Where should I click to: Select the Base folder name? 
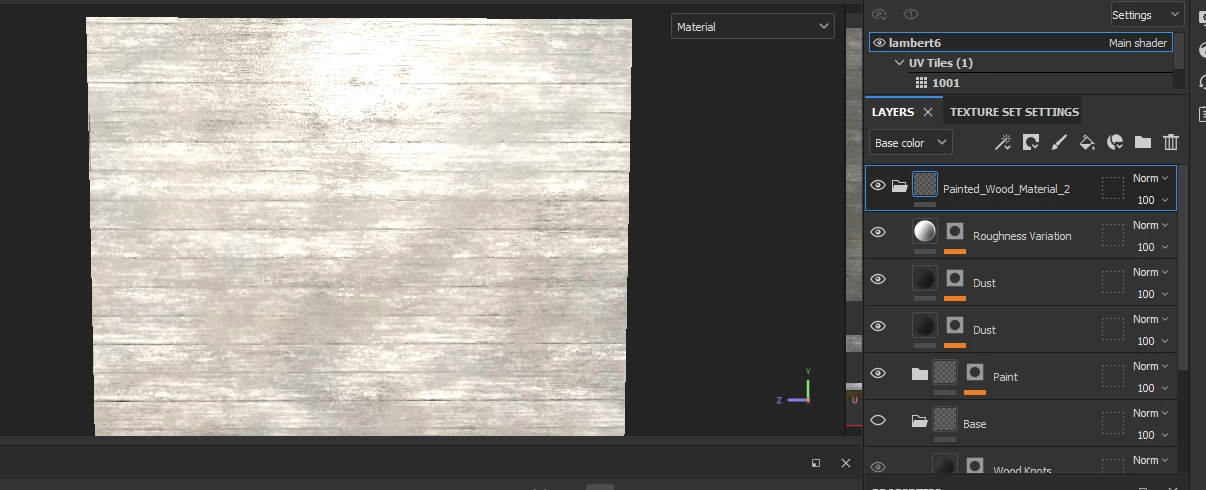[x=974, y=424]
